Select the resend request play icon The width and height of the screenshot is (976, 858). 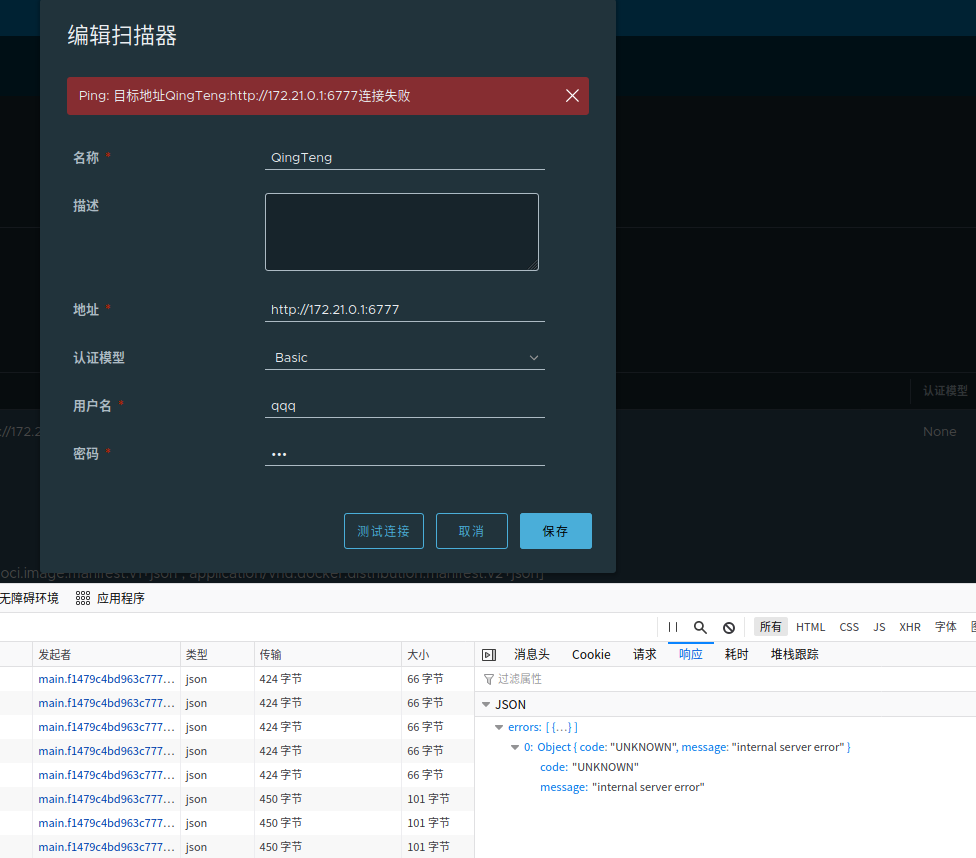489,654
